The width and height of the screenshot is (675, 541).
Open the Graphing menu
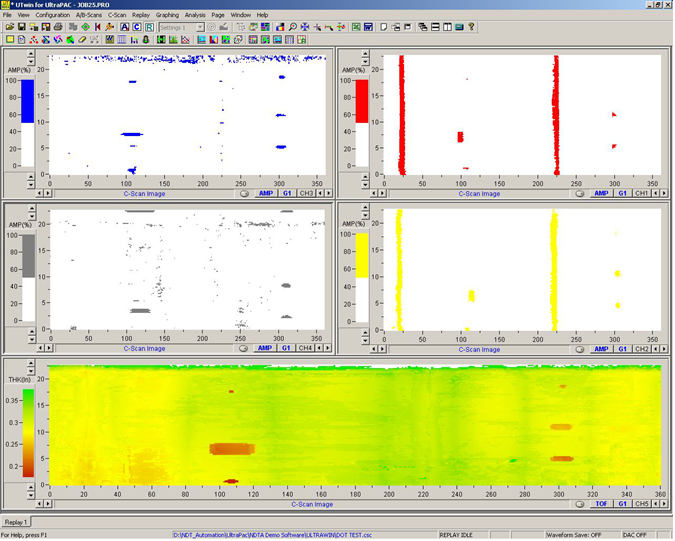tap(167, 15)
